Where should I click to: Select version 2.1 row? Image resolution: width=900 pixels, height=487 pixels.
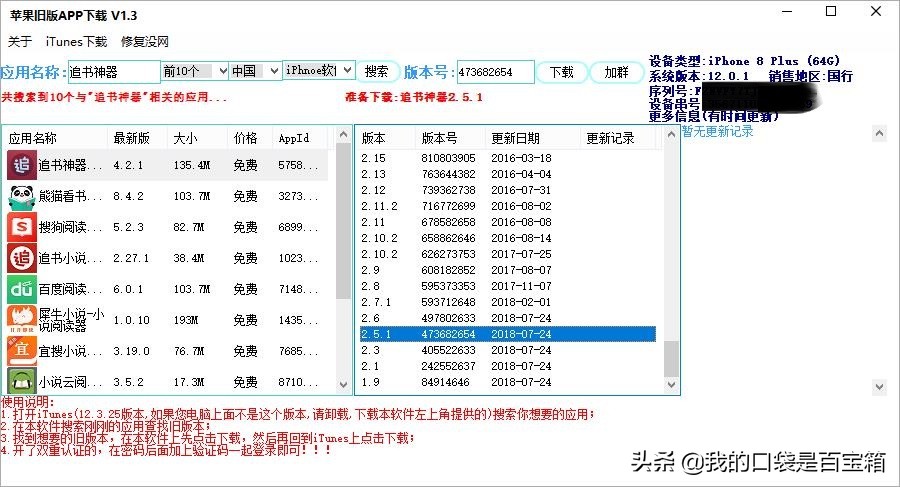tap(507, 366)
